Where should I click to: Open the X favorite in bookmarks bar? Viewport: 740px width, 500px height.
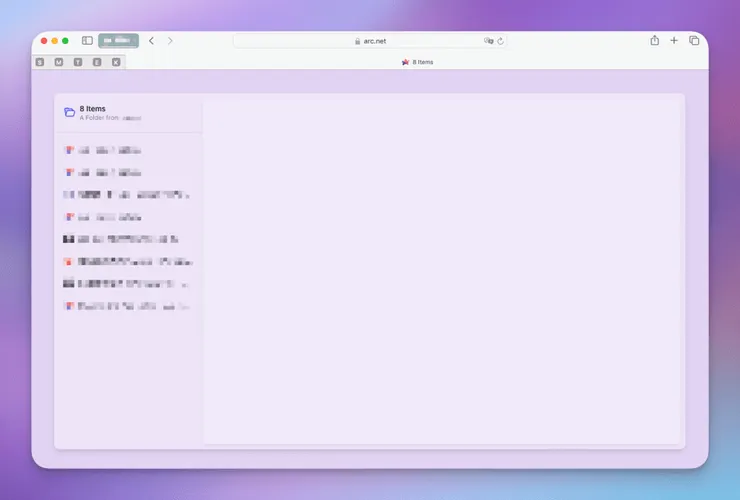point(116,62)
